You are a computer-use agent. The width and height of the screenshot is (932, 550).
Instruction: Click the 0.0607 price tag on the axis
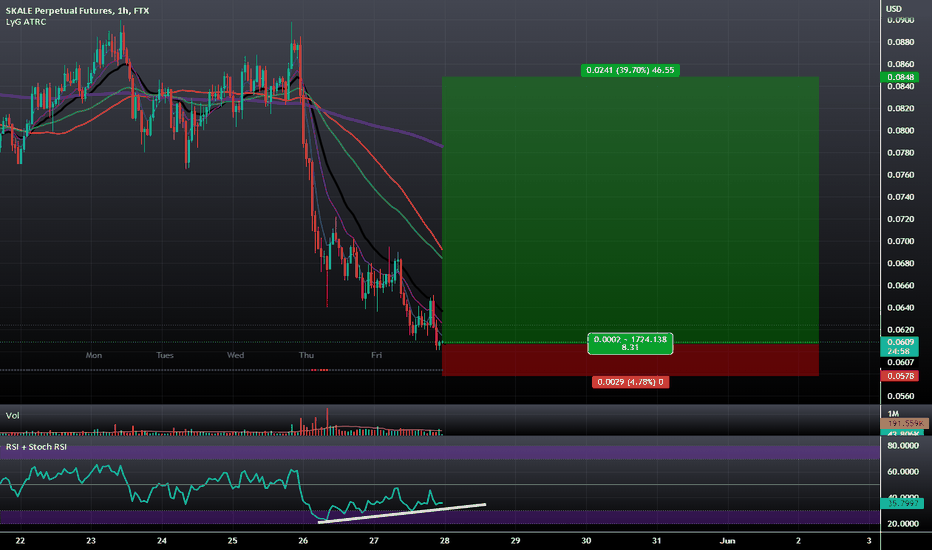click(x=900, y=362)
